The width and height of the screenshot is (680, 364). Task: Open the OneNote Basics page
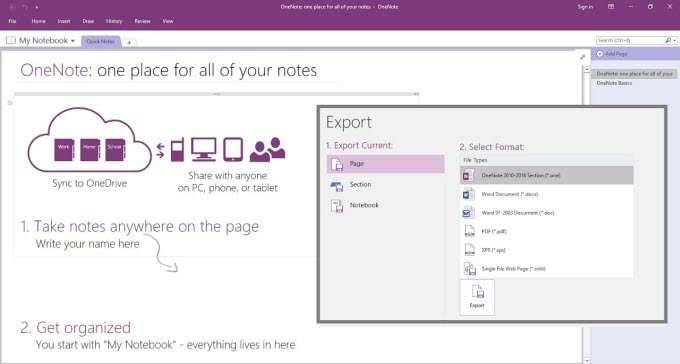point(614,83)
